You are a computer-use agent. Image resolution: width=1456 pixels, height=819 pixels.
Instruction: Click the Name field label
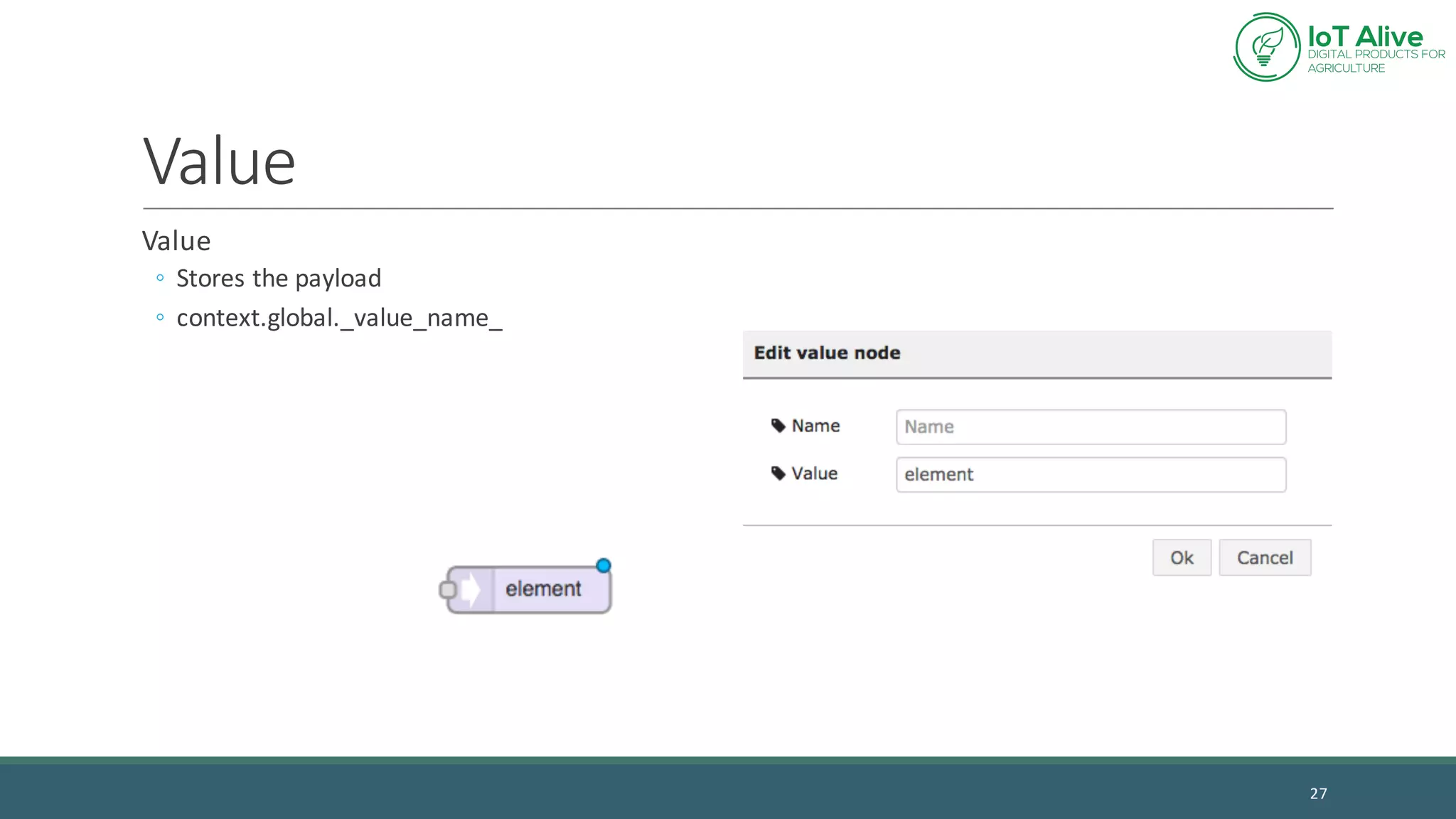pyautogui.click(x=815, y=426)
